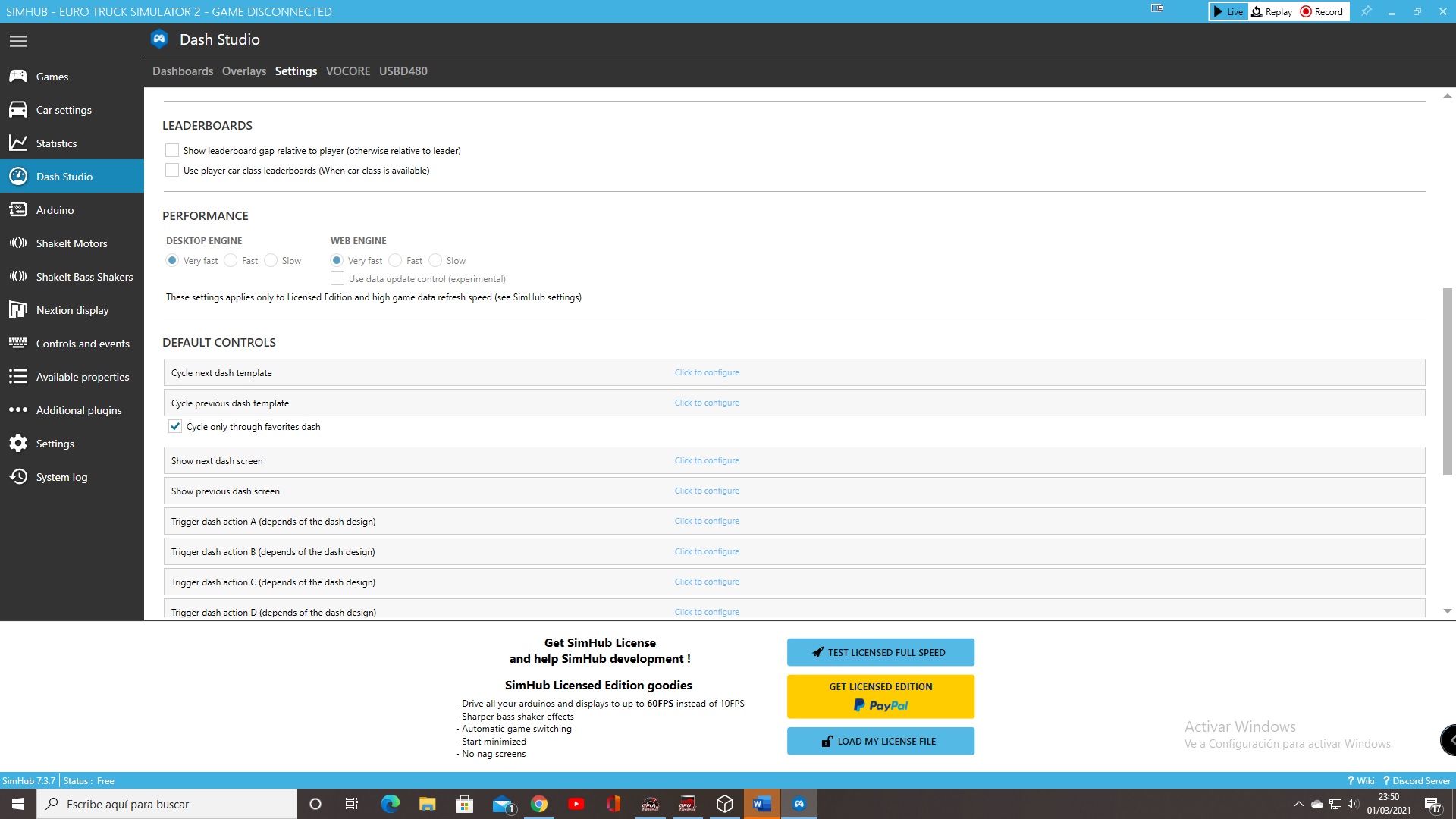Open notification center on taskbar
This screenshot has height=819, width=1456.
(1432, 804)
